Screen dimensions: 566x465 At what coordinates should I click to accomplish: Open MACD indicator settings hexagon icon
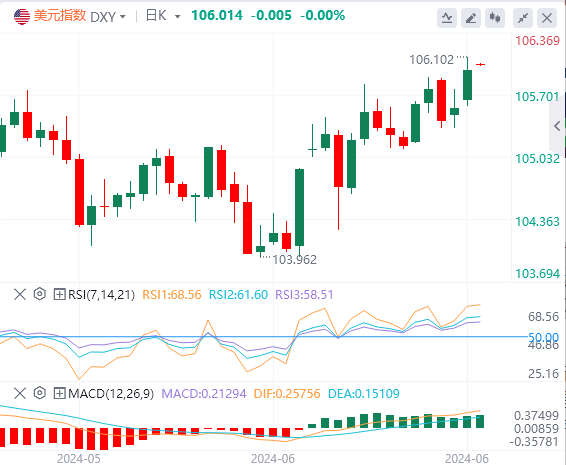40,393
